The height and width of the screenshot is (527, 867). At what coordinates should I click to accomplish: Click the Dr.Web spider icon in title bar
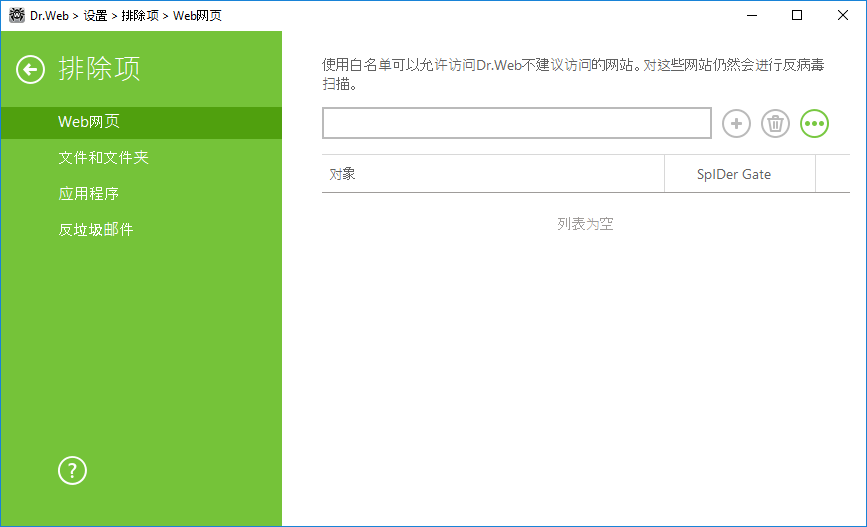pyautogui.click(x=17, y=15)
